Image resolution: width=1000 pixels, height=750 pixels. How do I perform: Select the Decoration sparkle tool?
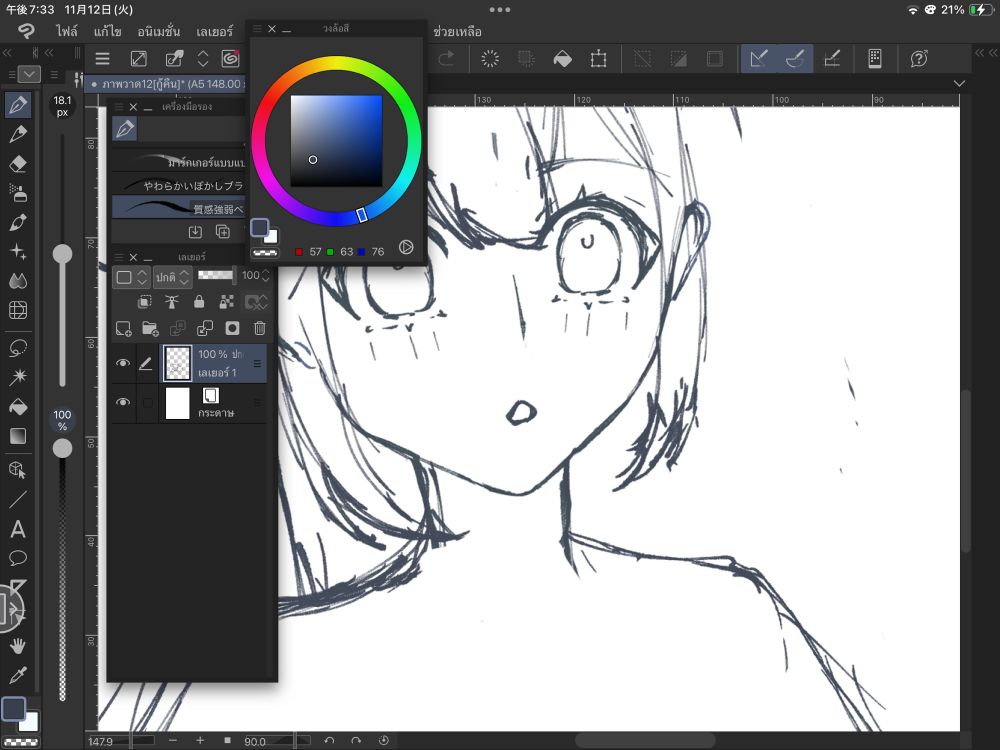(x=18, y=251)
